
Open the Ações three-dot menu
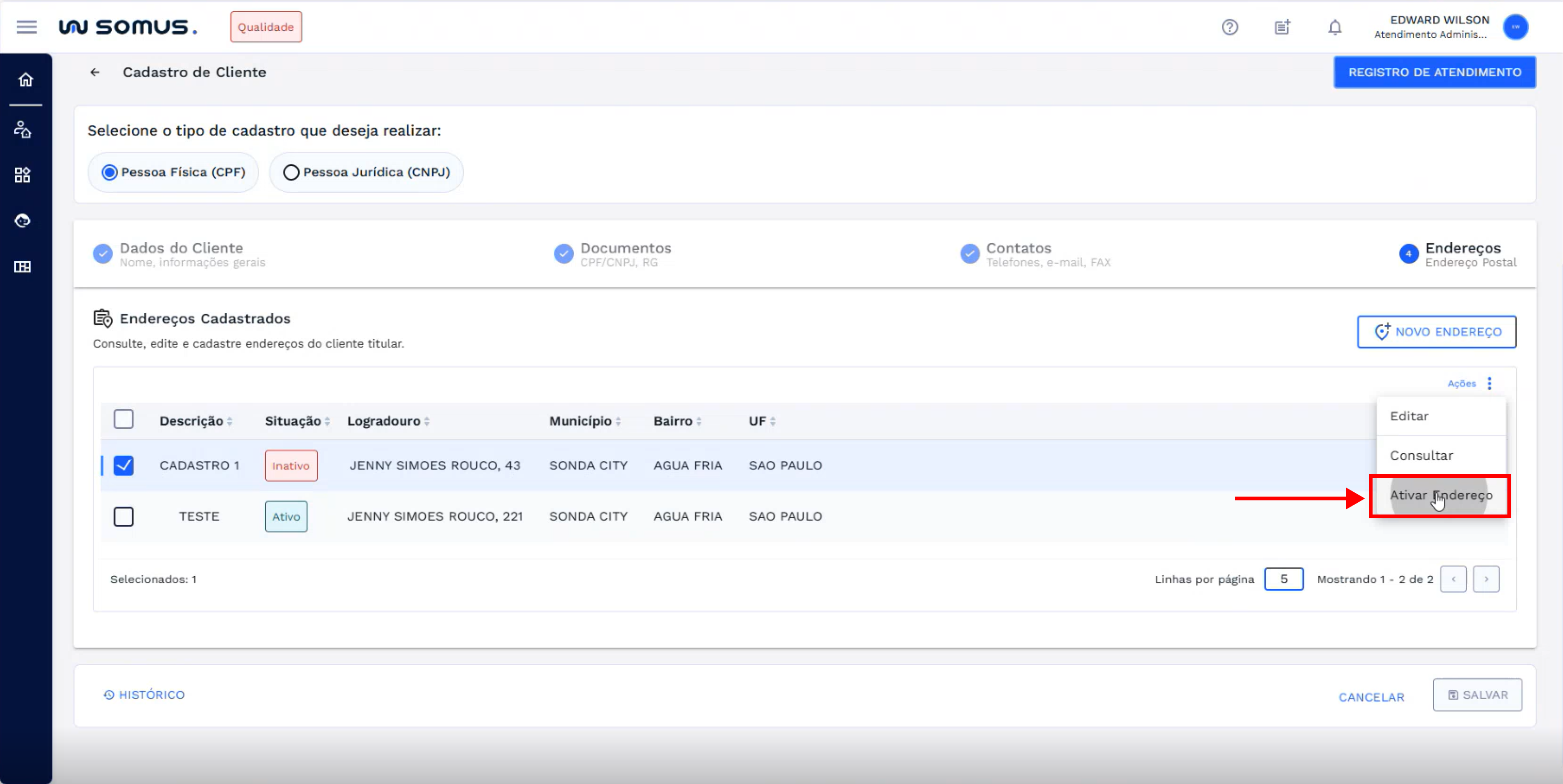[x=1489, y=383]
